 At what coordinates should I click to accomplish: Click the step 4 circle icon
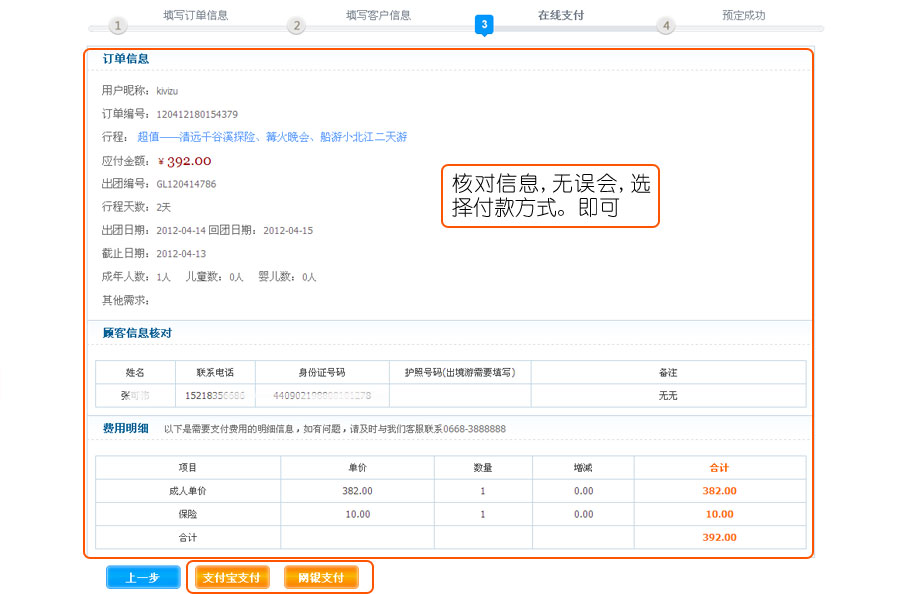pos(666,26)
